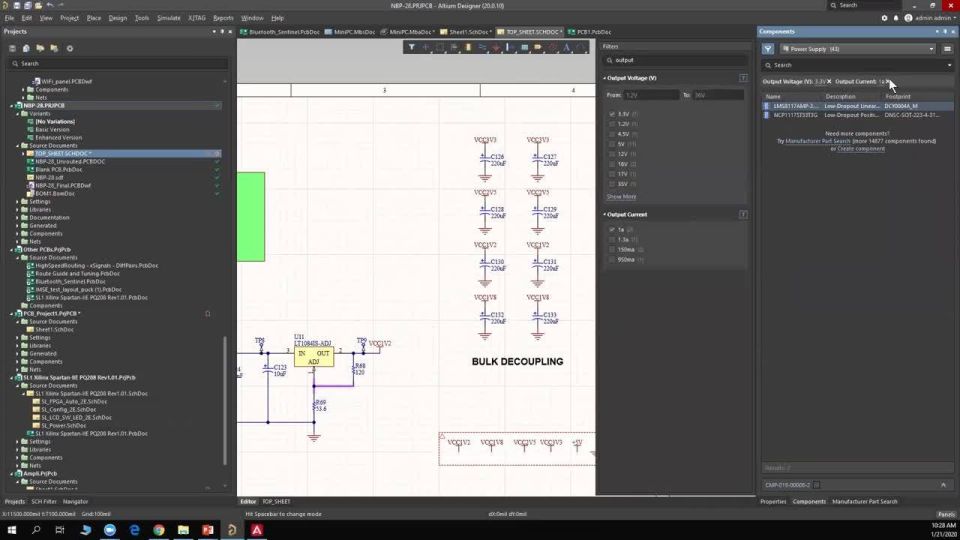Check the 1.3a output current filter
Screen dimensions: 960x540
[612, 239]
